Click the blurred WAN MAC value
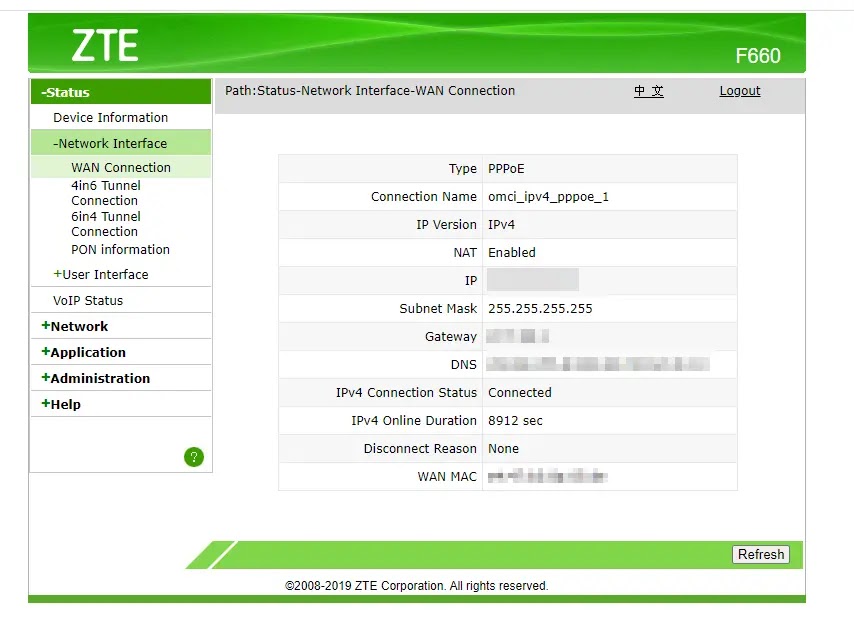 coord(547,477)
